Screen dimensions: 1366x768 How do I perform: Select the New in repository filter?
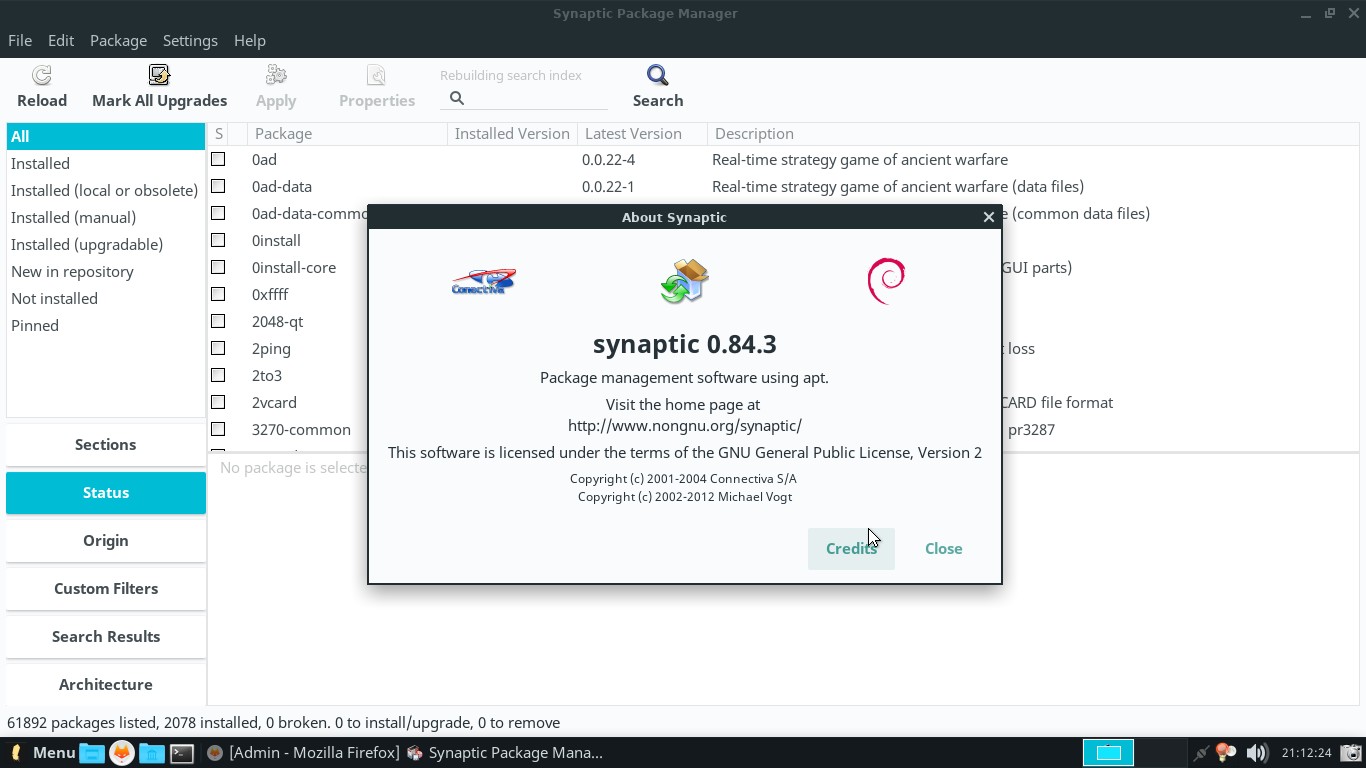click(x=106, y=272)
